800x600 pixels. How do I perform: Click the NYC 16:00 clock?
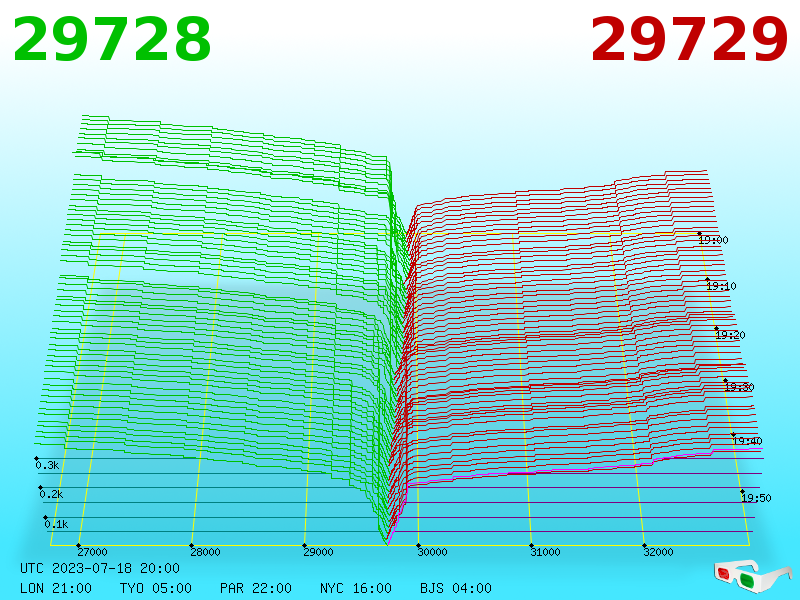[x=356, y=588]
